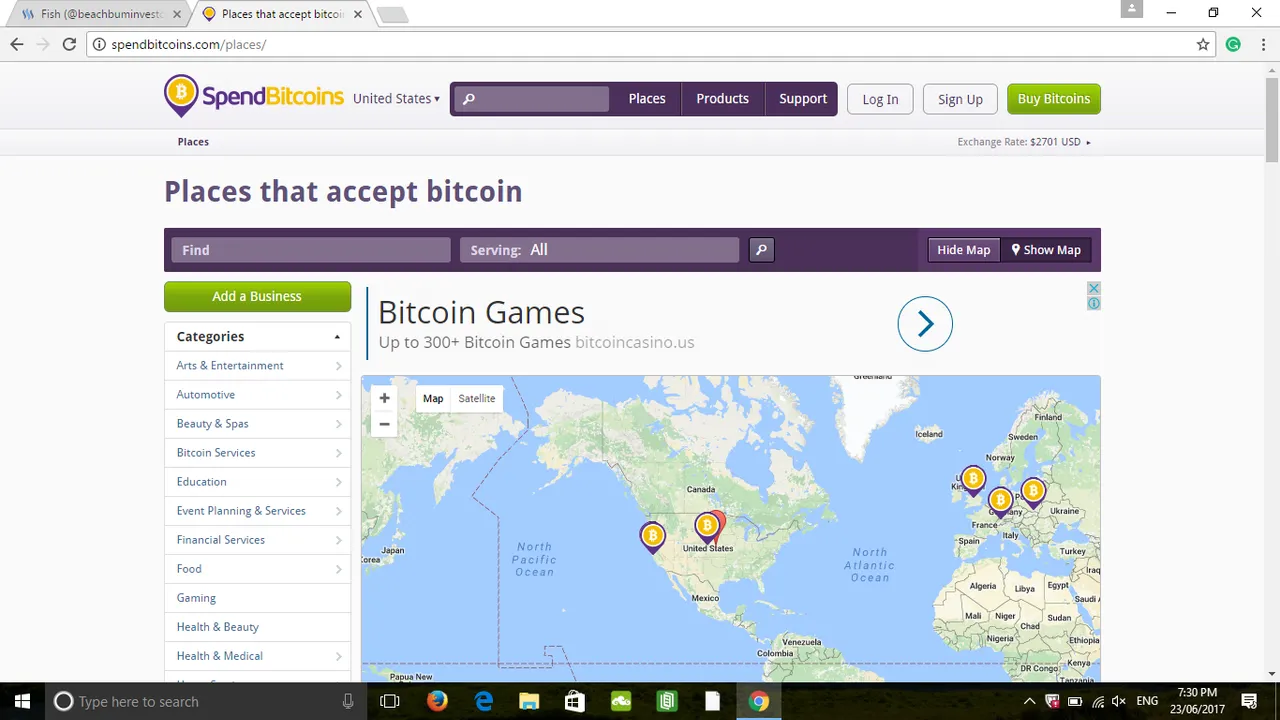
Task: Click the Buy Bitcoins button
Action: [x=1054, y=98]
